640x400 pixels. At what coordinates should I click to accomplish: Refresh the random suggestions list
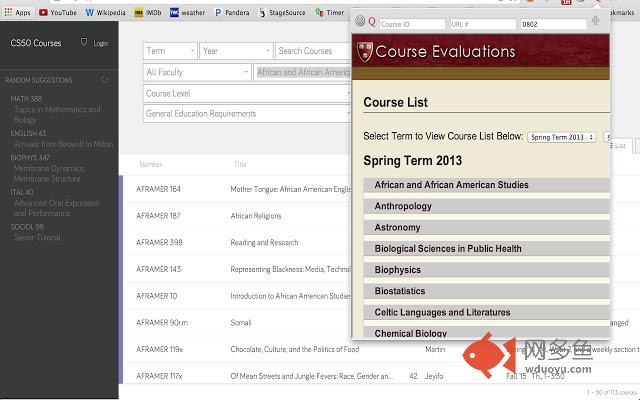105,78
